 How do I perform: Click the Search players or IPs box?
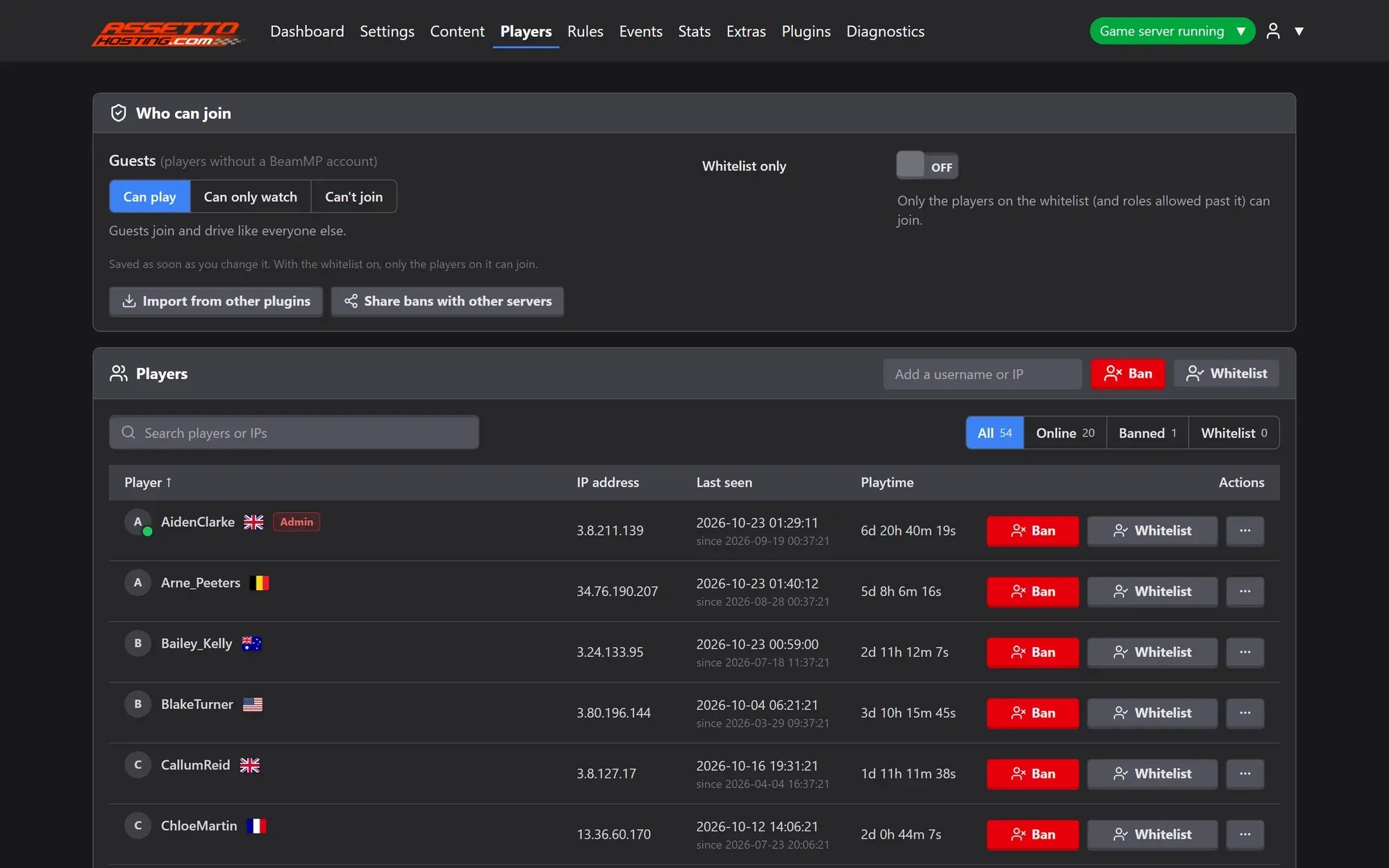(294, 433)
